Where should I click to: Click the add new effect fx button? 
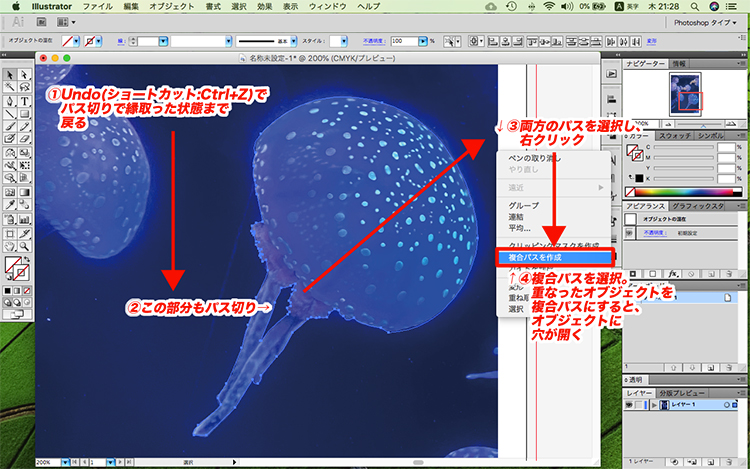673,274
